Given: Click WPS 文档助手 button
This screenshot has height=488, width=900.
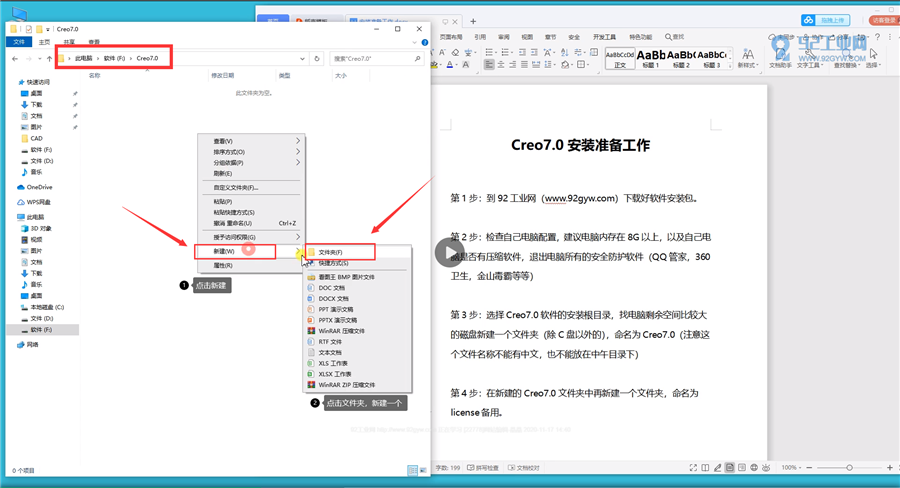Looking at the screenshot, I should point(780,59).
